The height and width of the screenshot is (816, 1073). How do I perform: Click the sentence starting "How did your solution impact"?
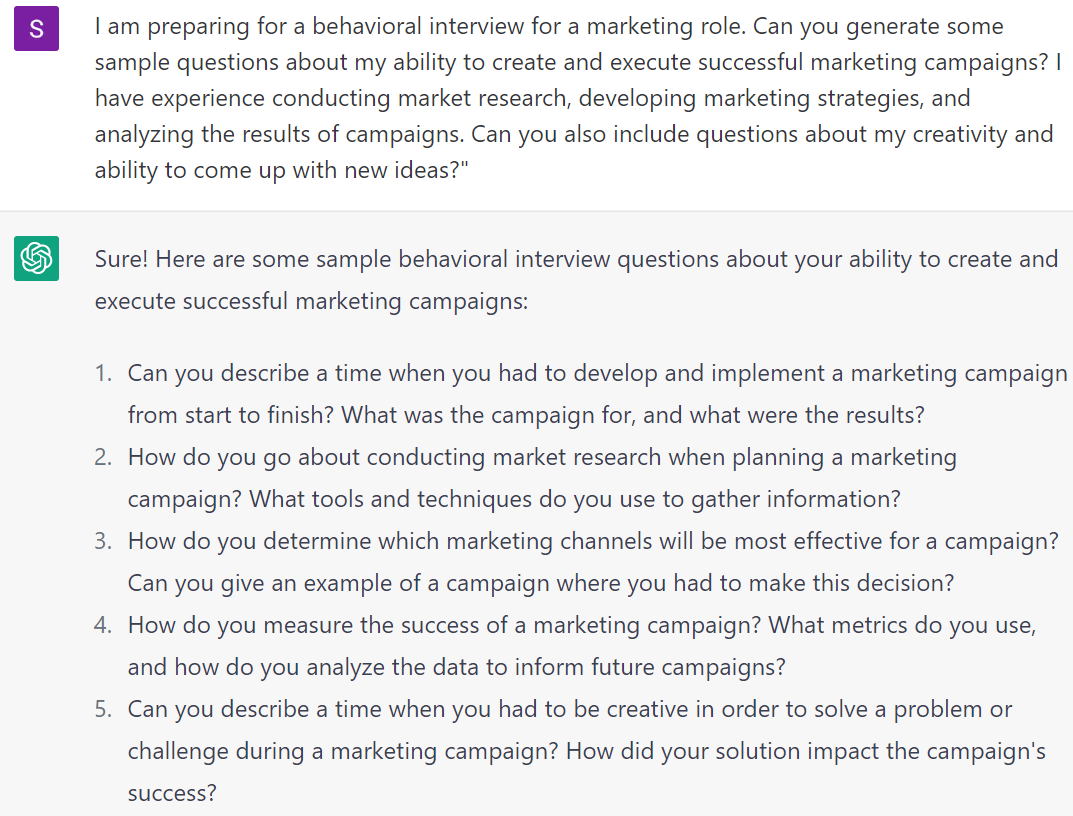tap(805, 751)
